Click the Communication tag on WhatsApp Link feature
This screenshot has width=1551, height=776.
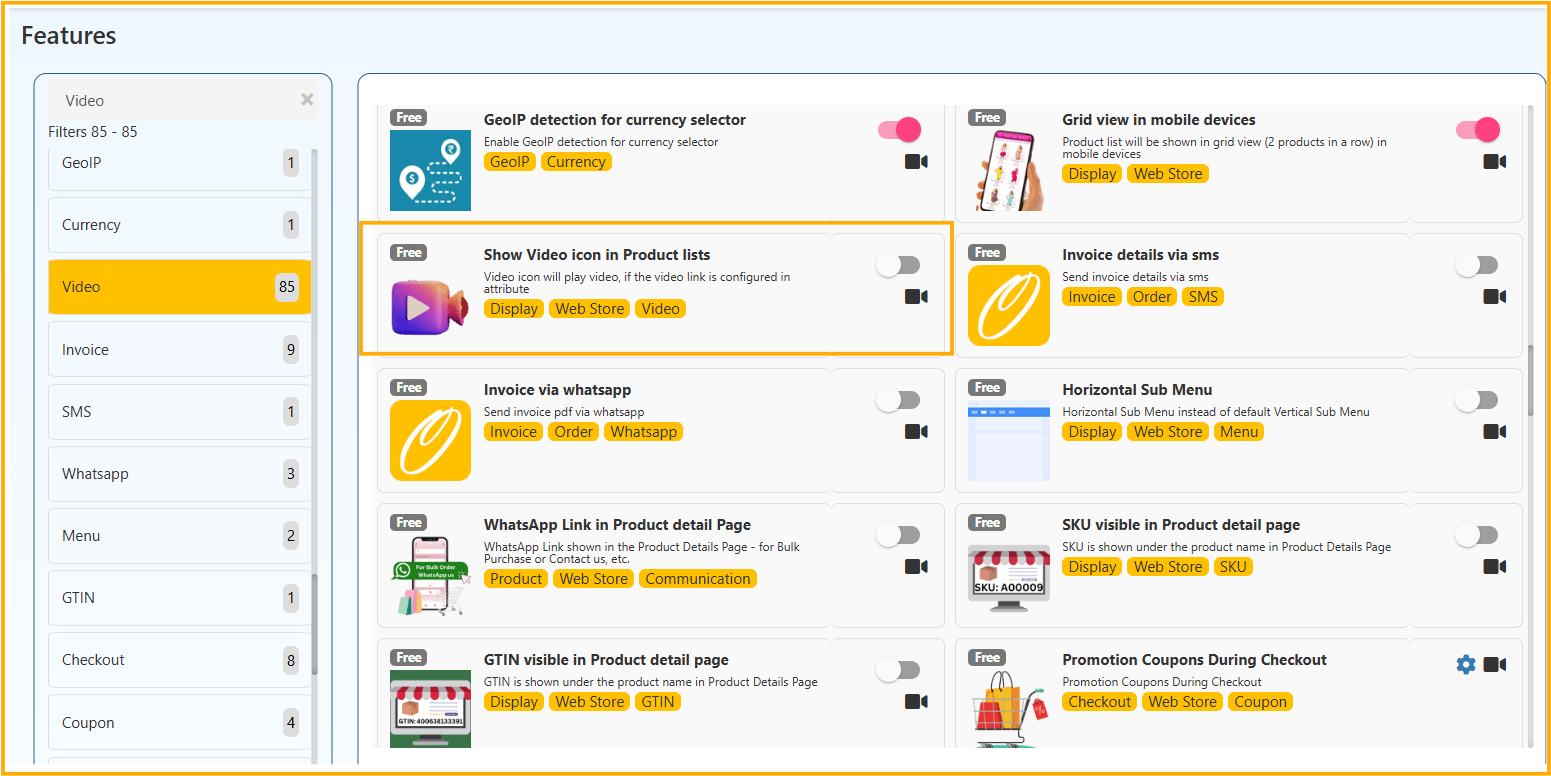point(697,579)
